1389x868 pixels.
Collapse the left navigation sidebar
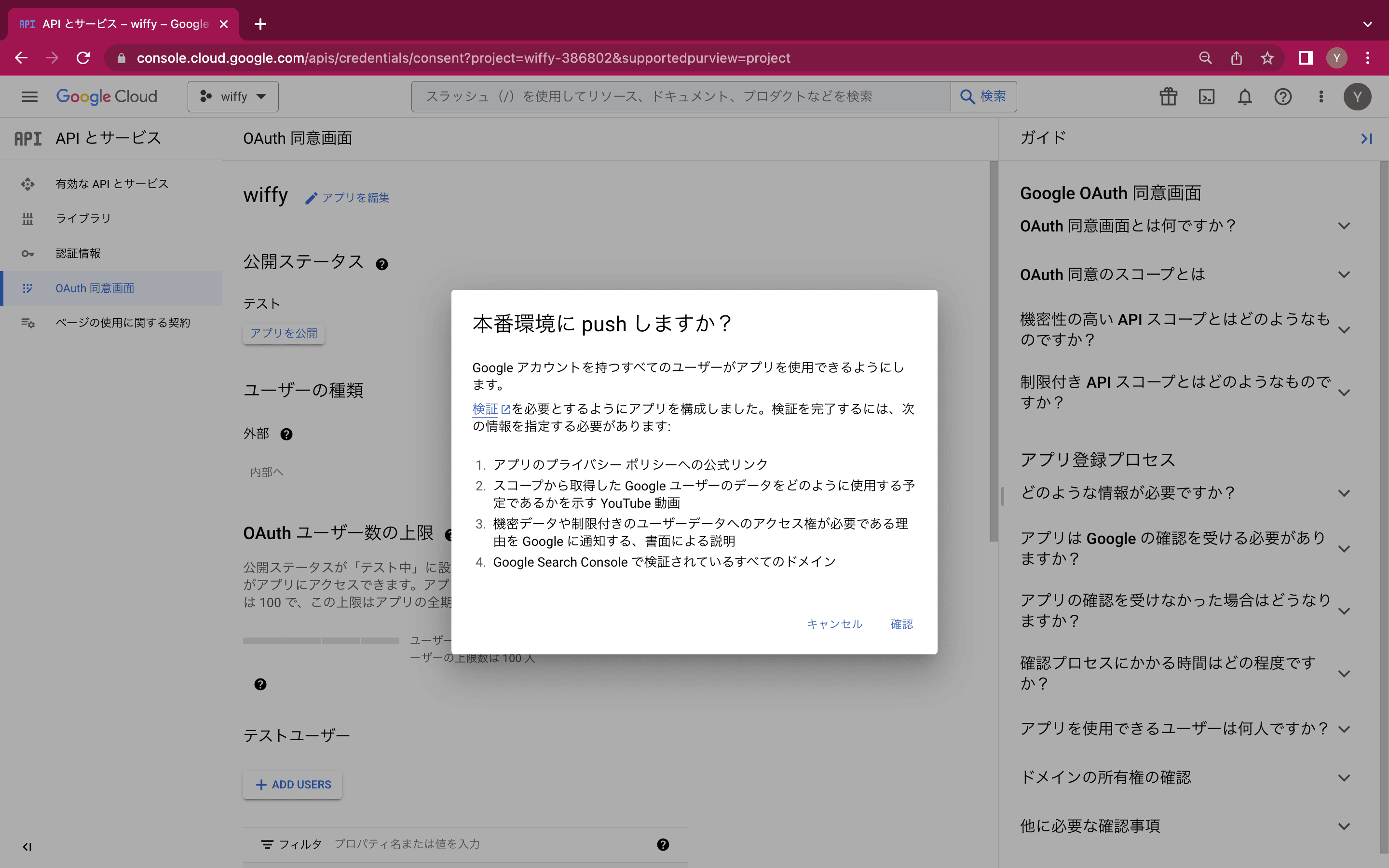27,846
